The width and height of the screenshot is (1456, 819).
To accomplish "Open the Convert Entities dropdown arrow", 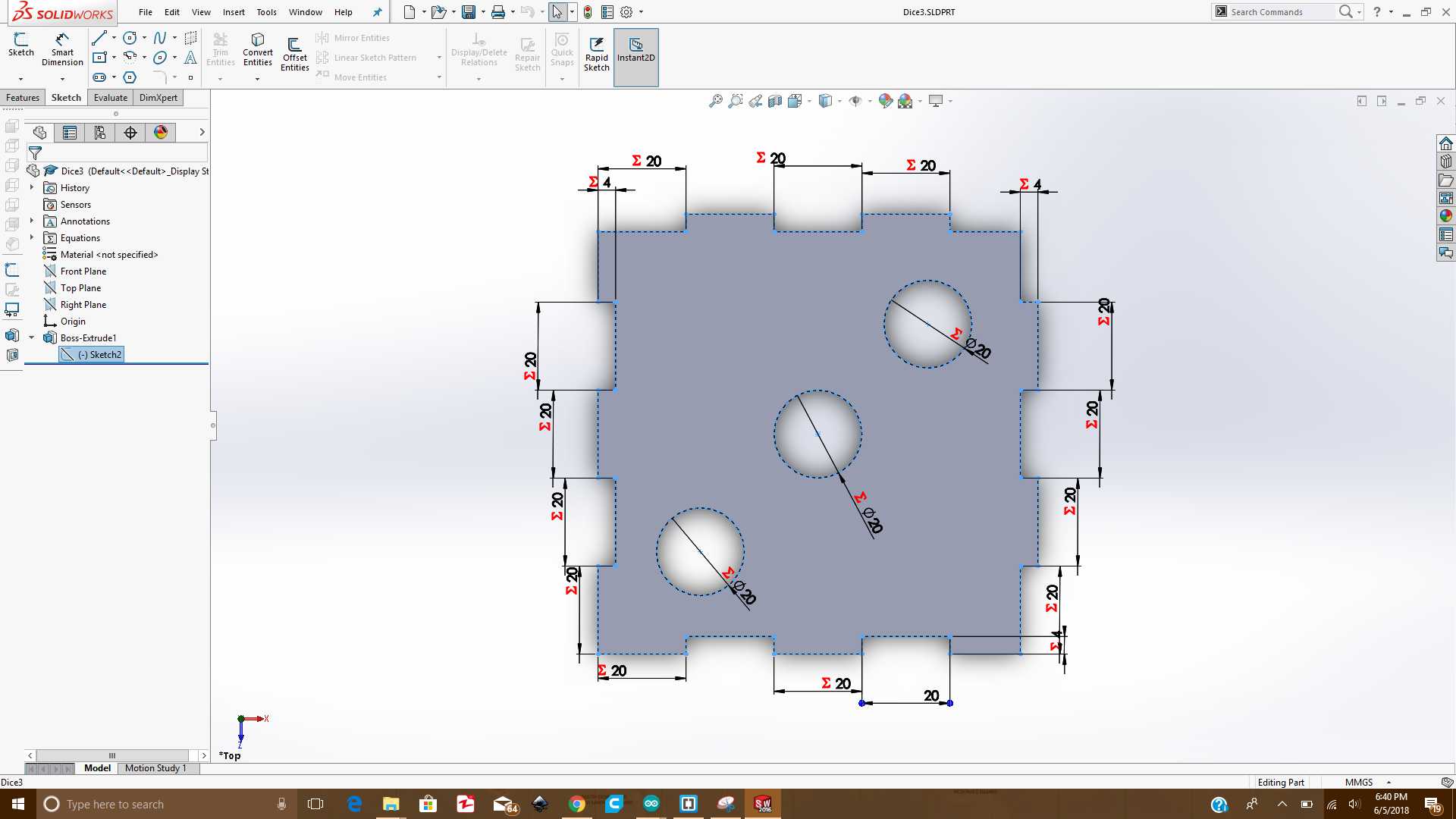I will 257,79.
